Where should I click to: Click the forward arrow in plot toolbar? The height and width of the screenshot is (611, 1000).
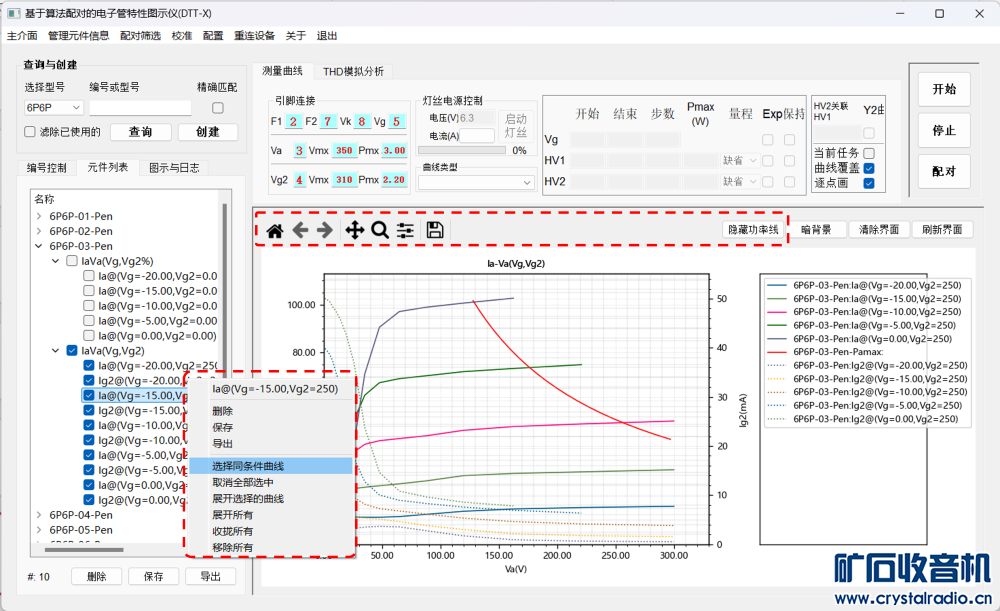[x=325, y=230]
